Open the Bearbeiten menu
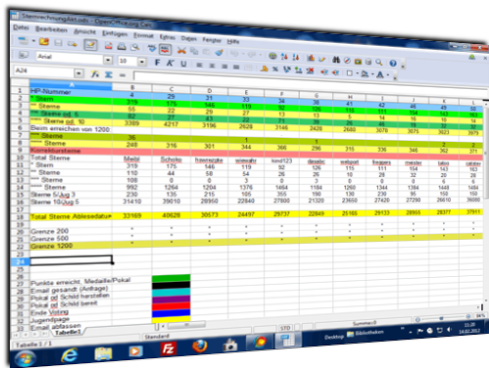The height and width of the screenshot is (368, 489). coord(51,29)
